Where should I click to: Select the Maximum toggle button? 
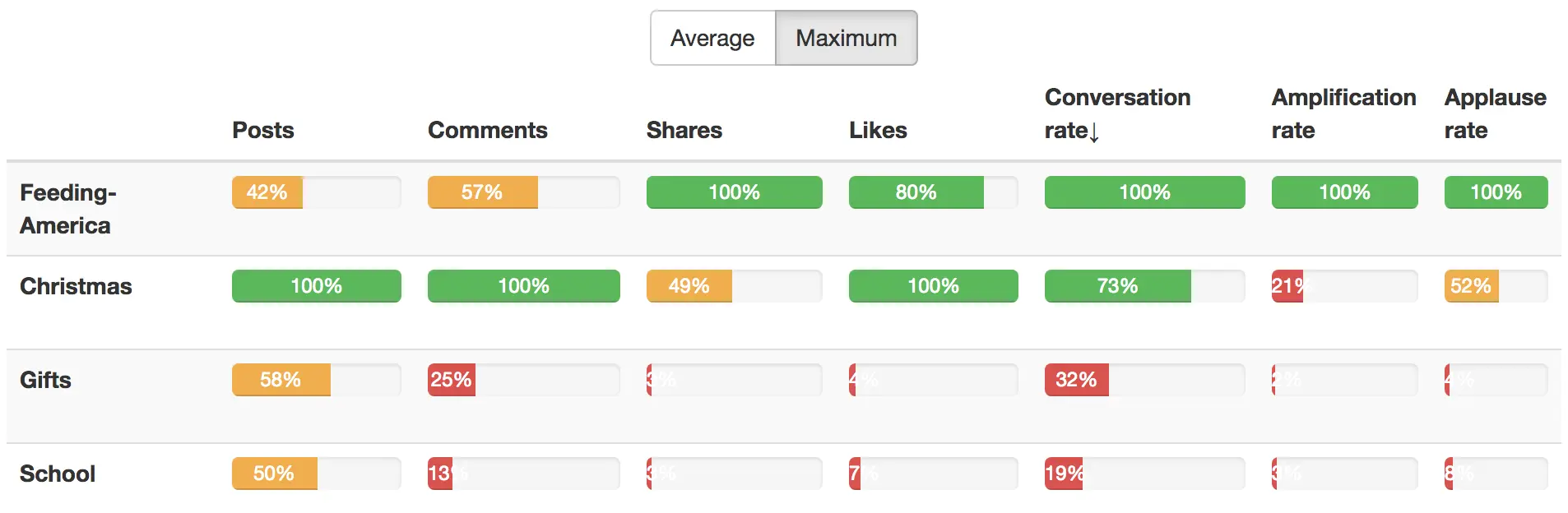click(x=846, y=38)
